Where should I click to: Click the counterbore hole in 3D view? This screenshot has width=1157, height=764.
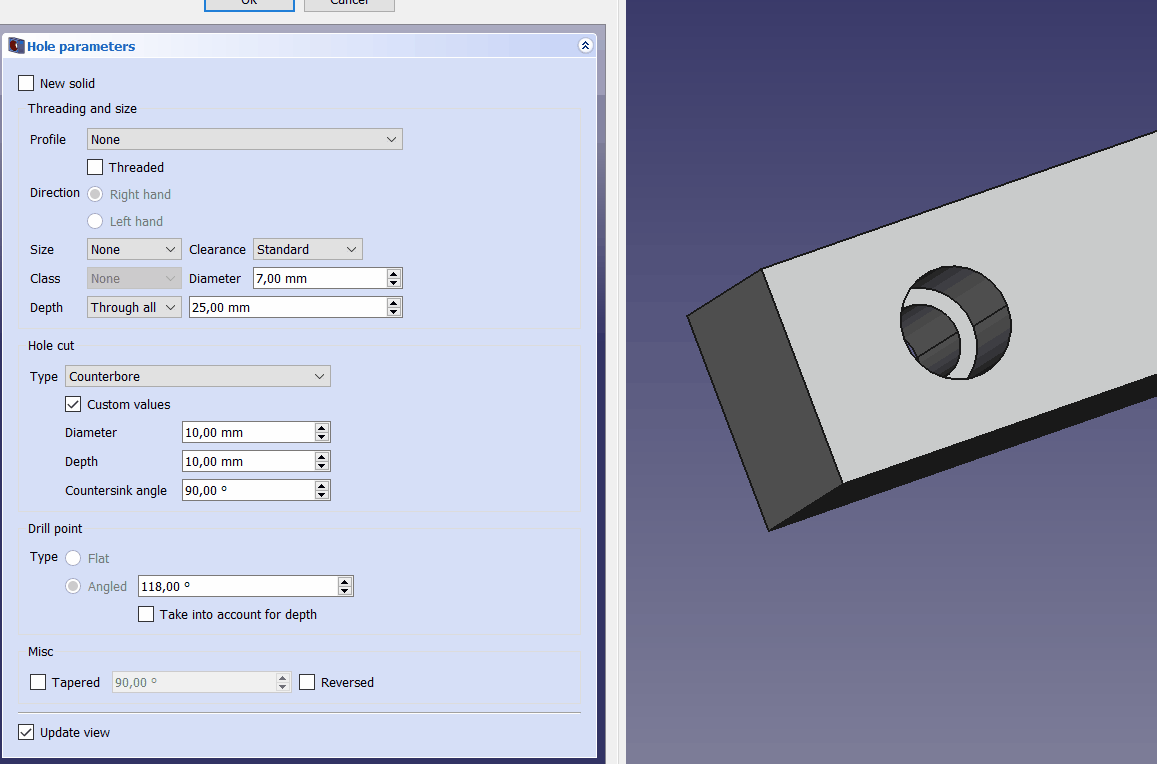tap(956, 323)
